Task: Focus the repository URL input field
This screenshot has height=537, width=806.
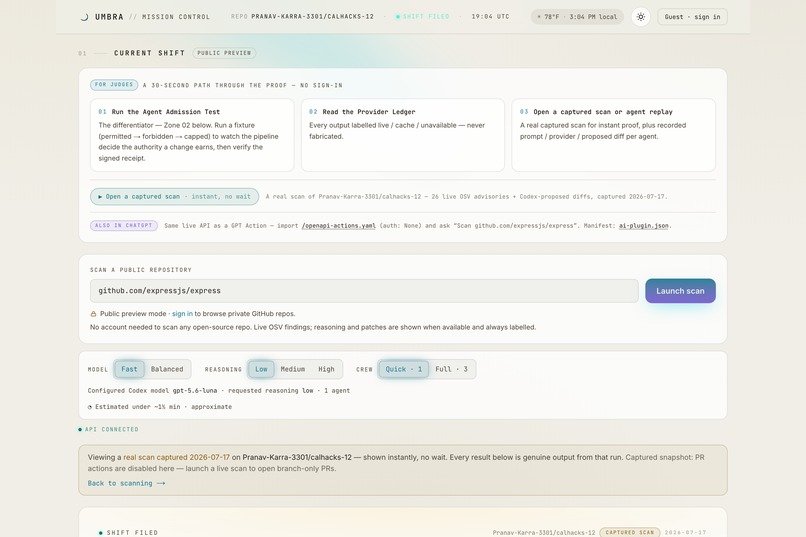Action: tap(364, 291)
